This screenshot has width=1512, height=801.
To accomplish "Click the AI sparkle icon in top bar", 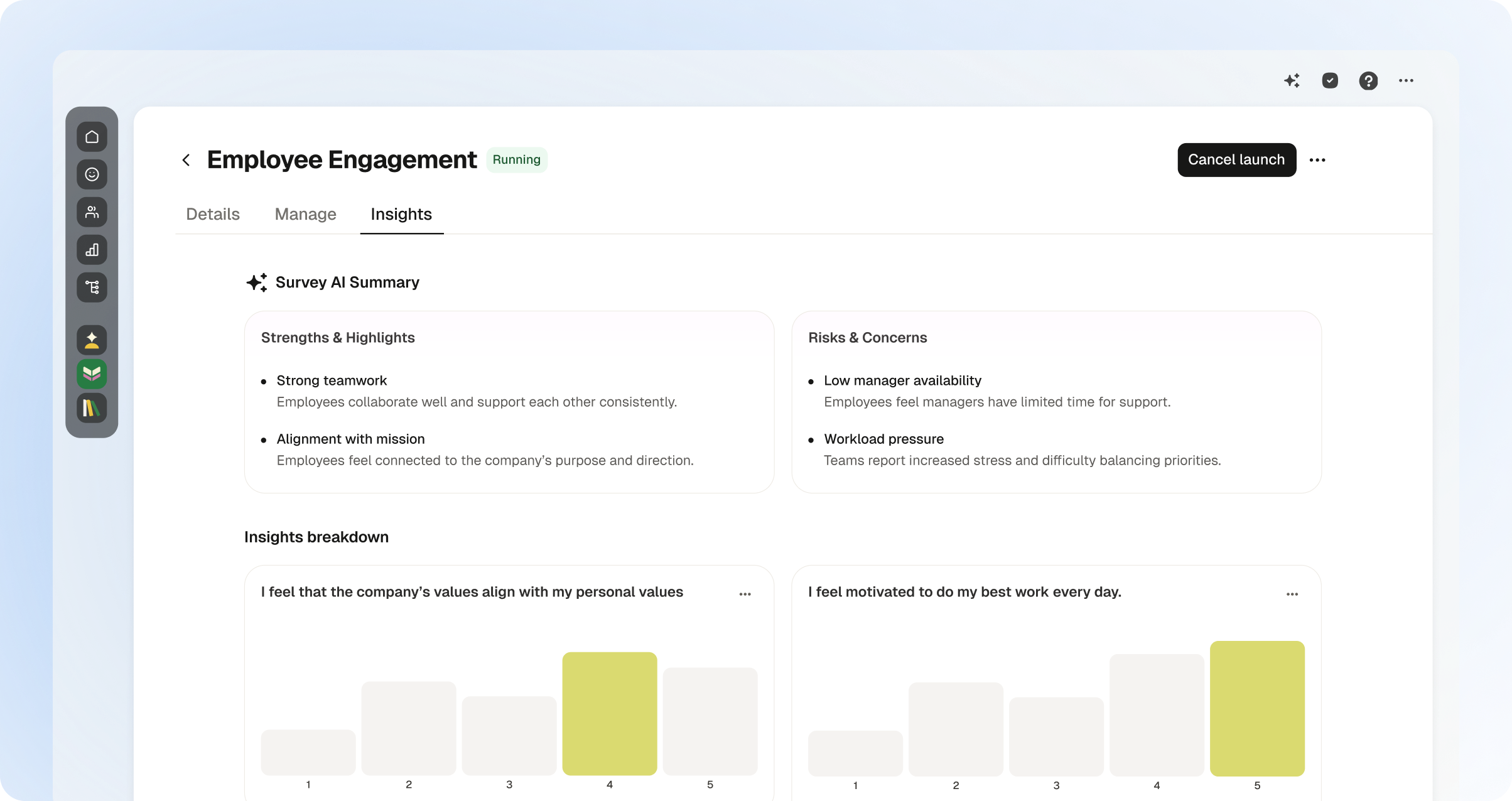I will (x=1292, y=80).
